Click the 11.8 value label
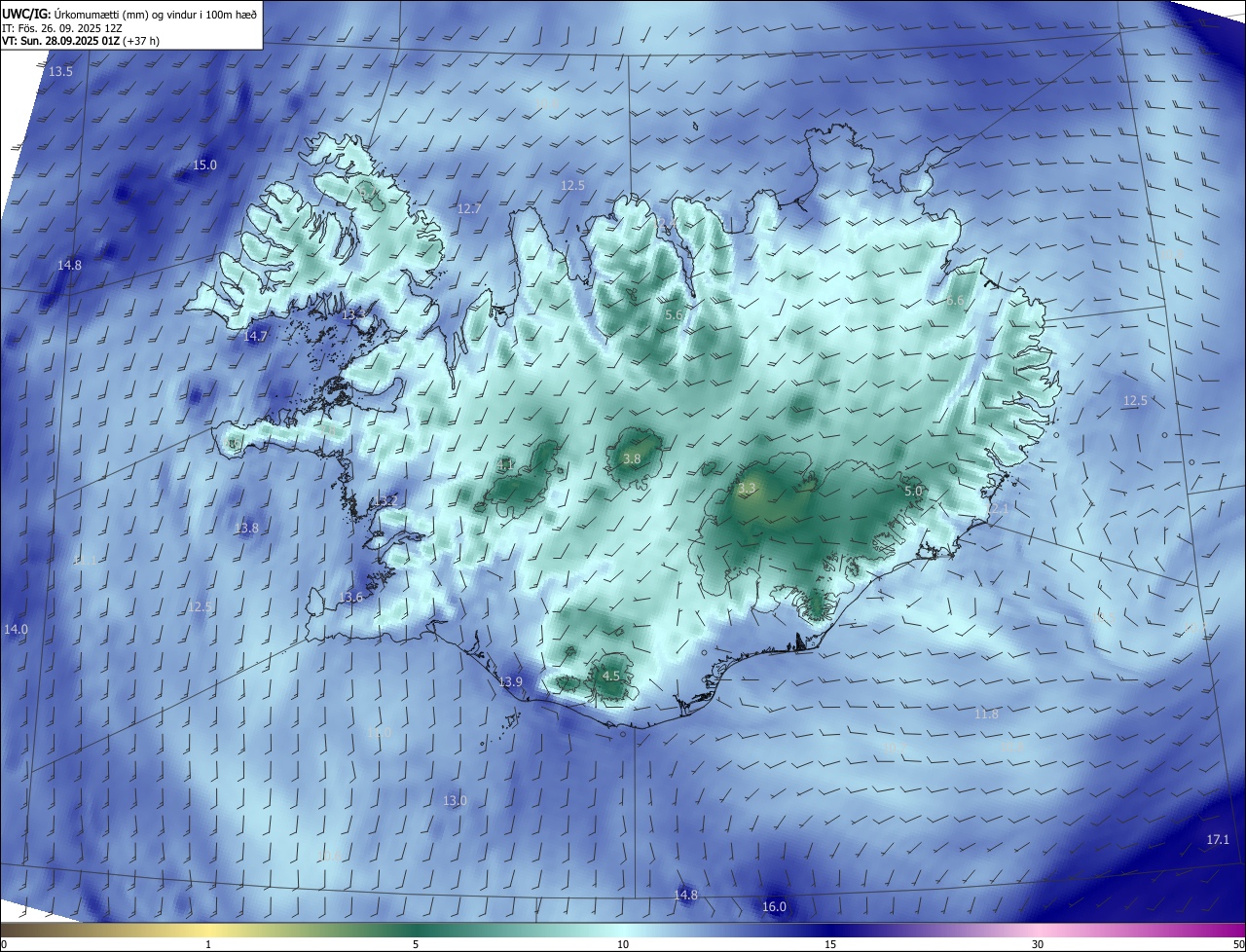Image resolution: width=1246 pixels, height=952 pixels. pyautogui.click(x=986, y=714)
